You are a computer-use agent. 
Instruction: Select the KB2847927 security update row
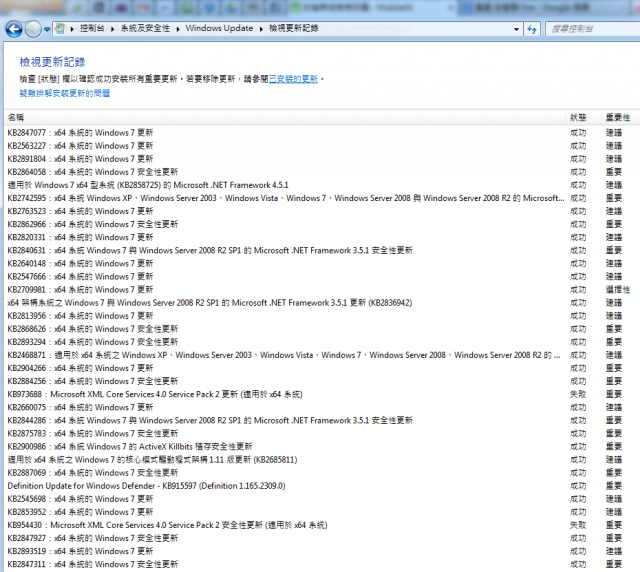pos(320,538)
